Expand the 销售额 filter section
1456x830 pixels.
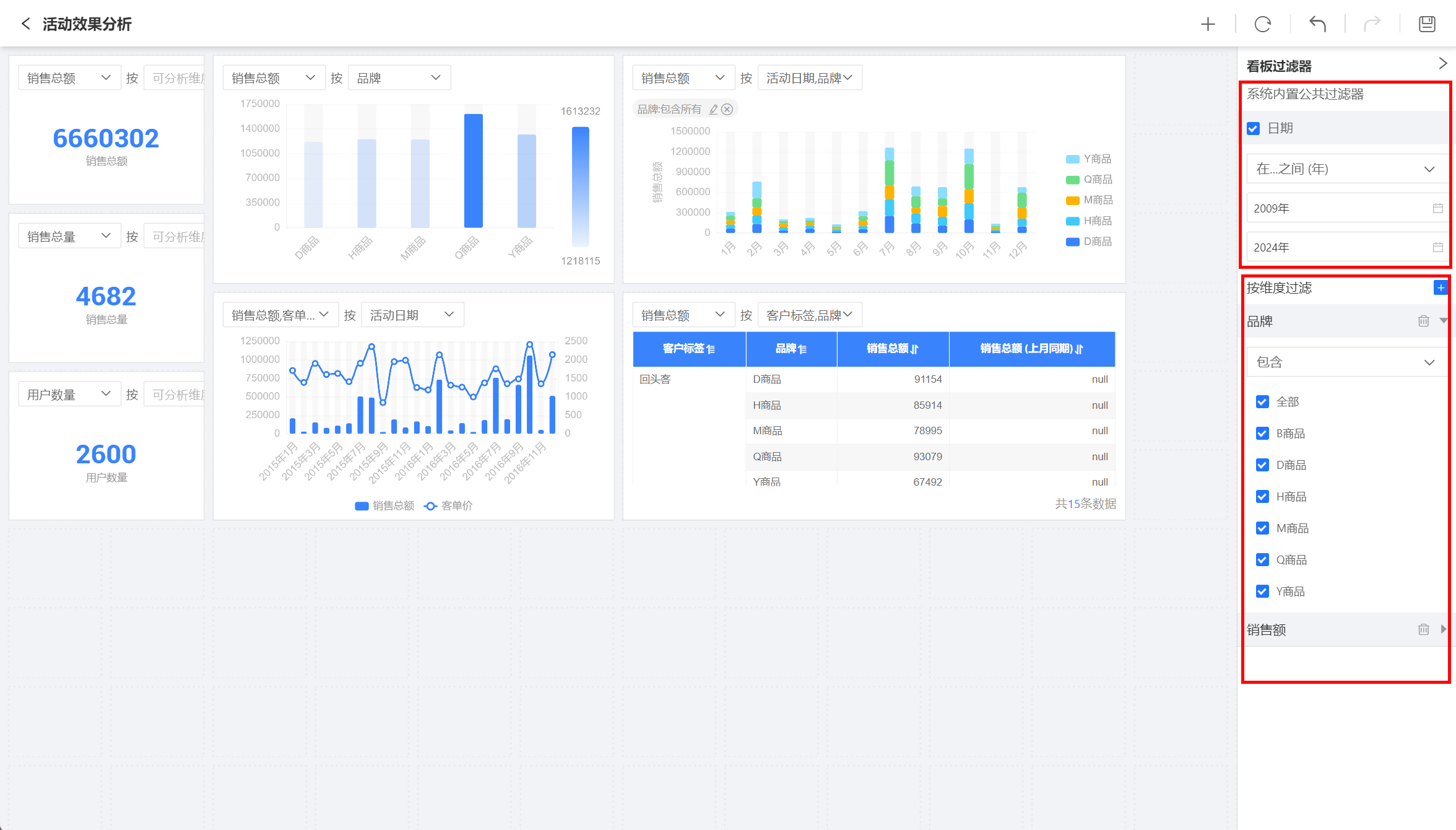pyautogui.click(x=1443, y=629)
